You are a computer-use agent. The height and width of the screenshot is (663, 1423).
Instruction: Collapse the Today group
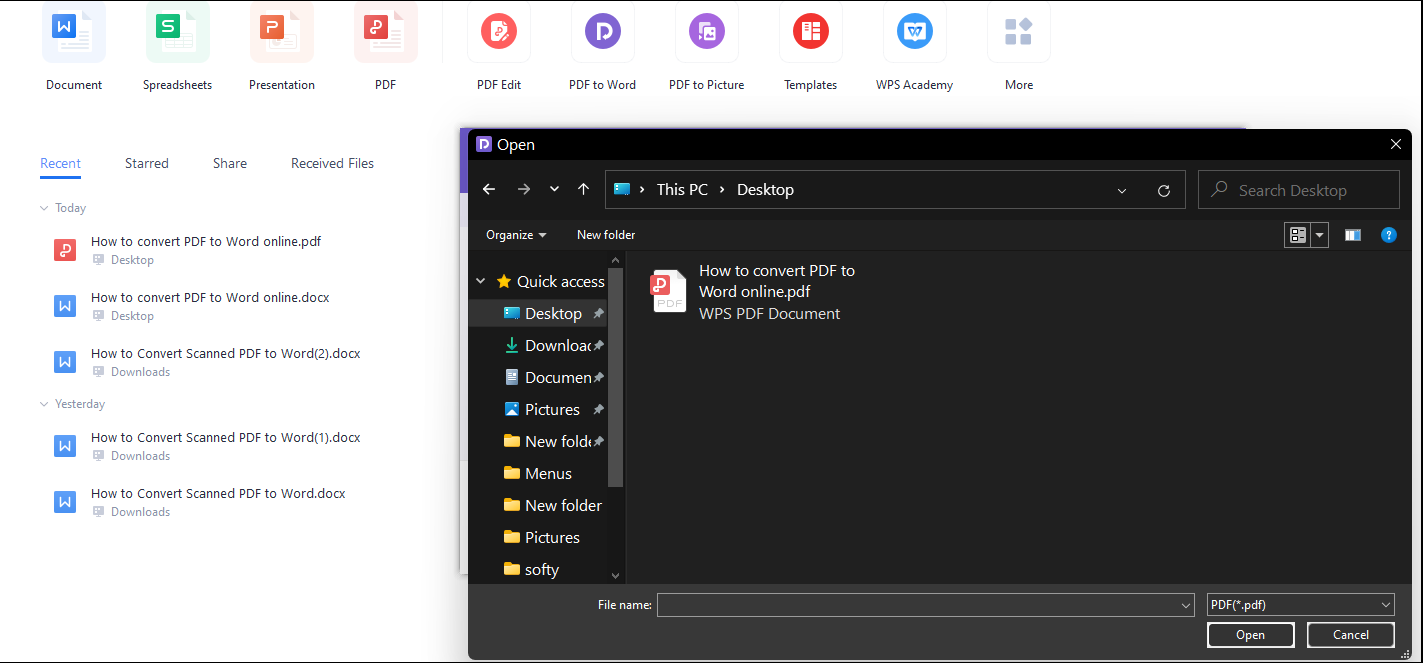pyautogui.click(x=44, y=208)
